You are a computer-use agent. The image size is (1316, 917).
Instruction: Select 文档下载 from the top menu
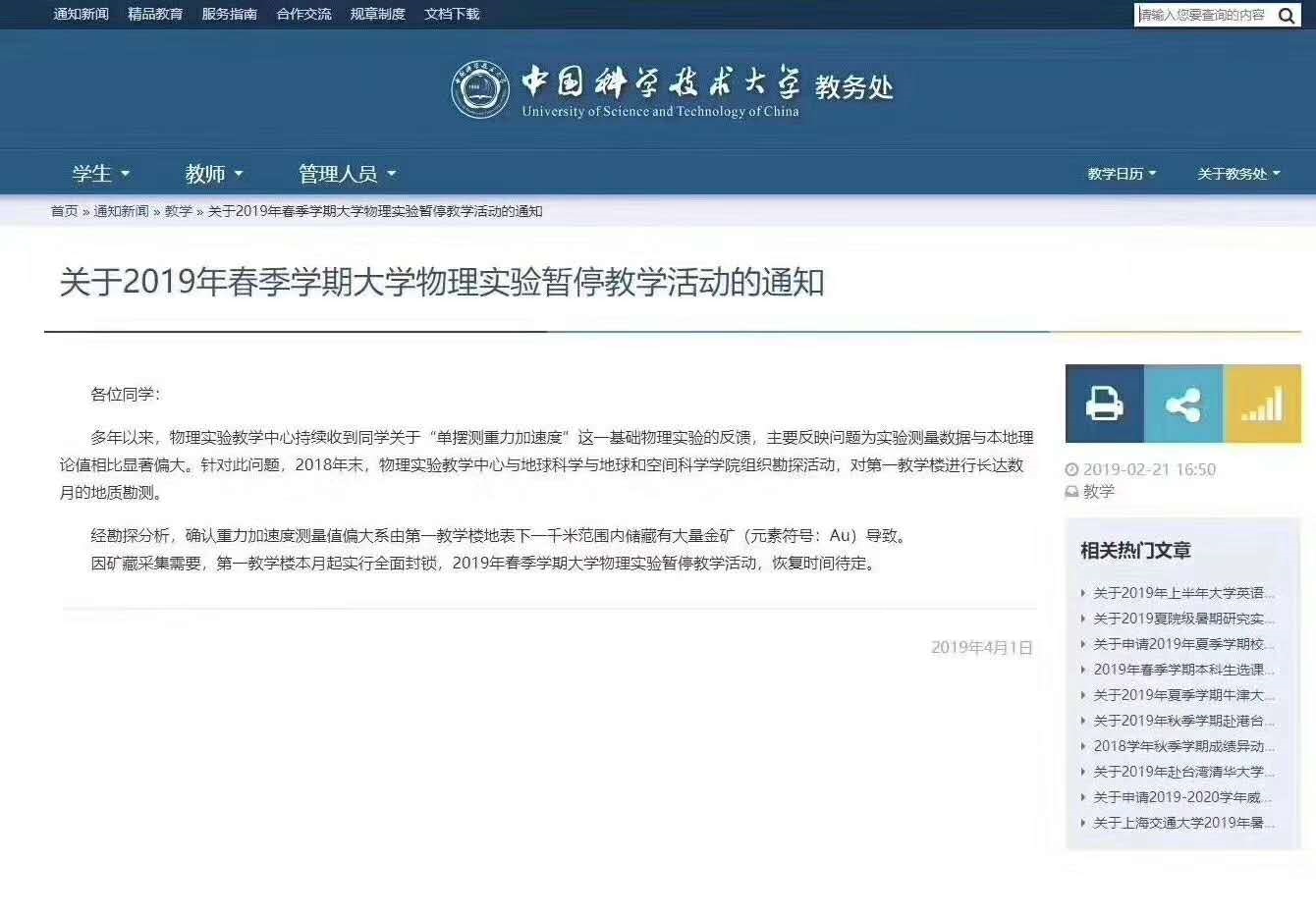[x=451, y=15]
